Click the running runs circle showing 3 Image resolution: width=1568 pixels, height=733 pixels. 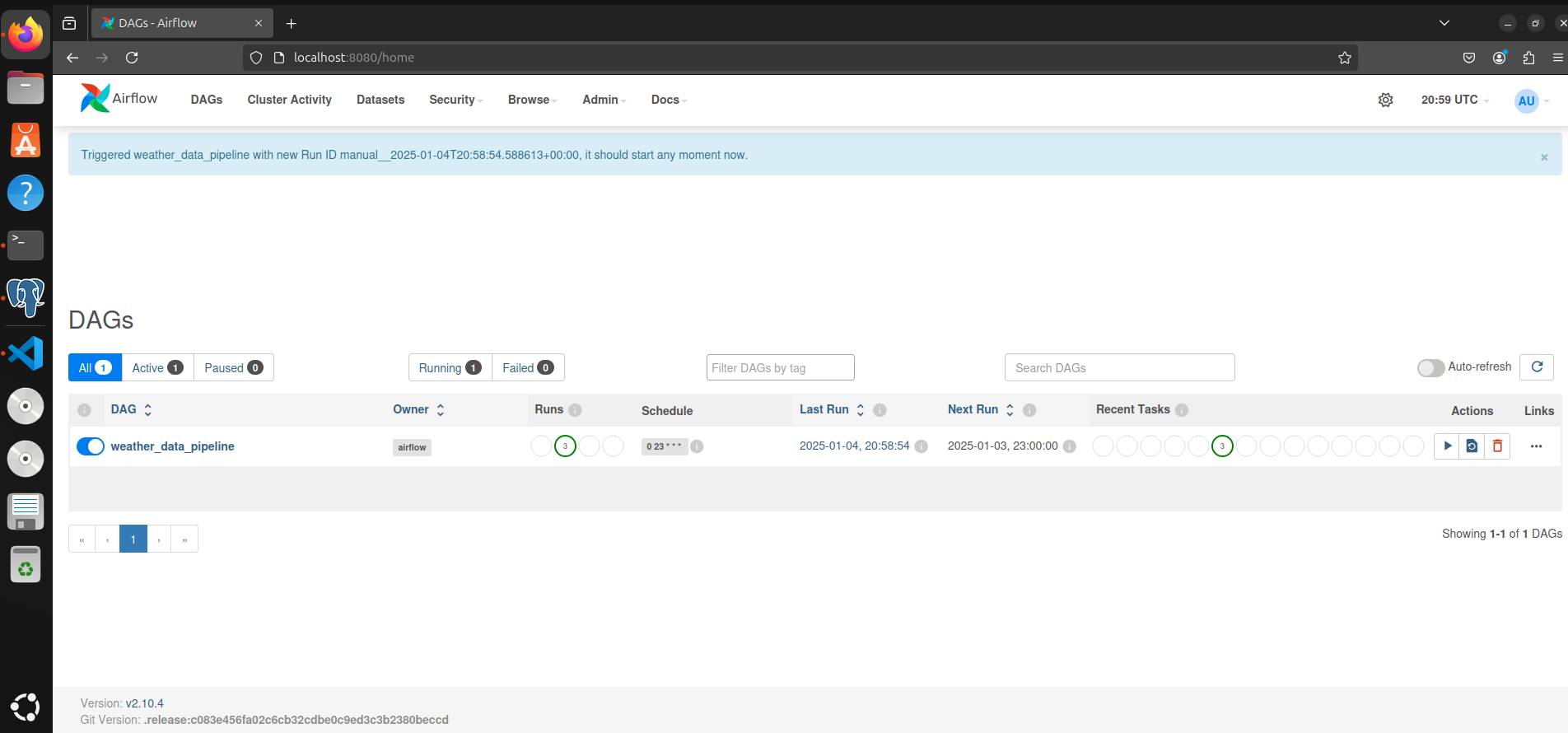(565, 446)
